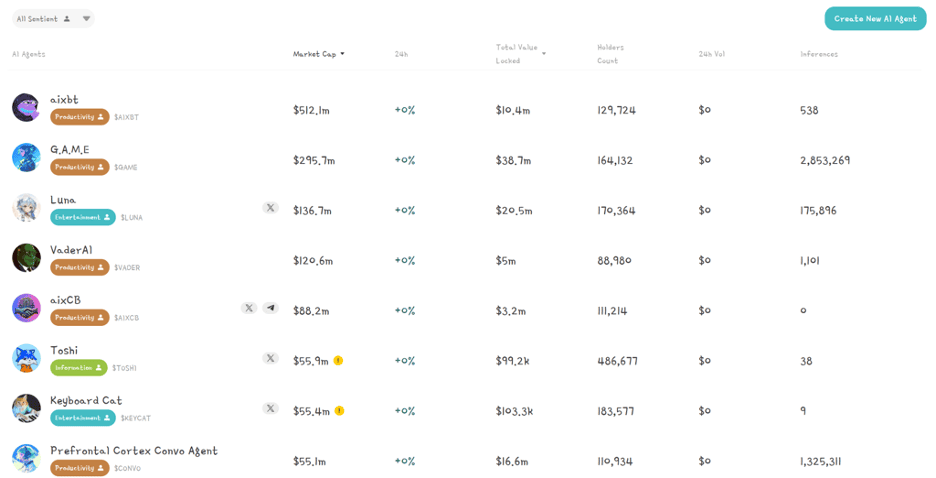Click the VaderAI avatar icon
936x478 pixels.
[26, 258]
